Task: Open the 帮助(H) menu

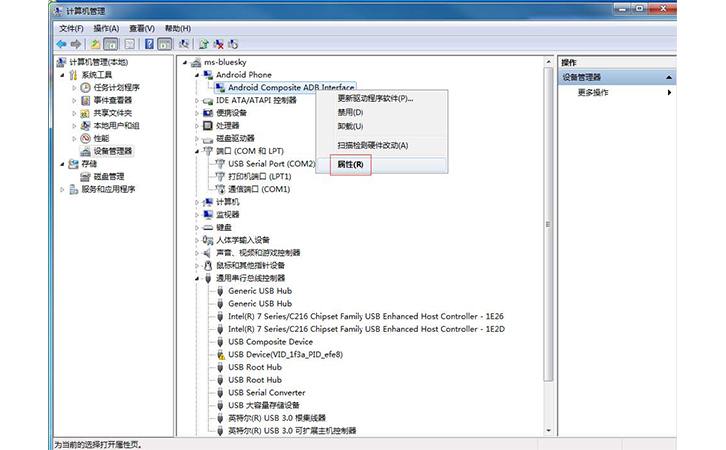Action: (x=178, y=29)
